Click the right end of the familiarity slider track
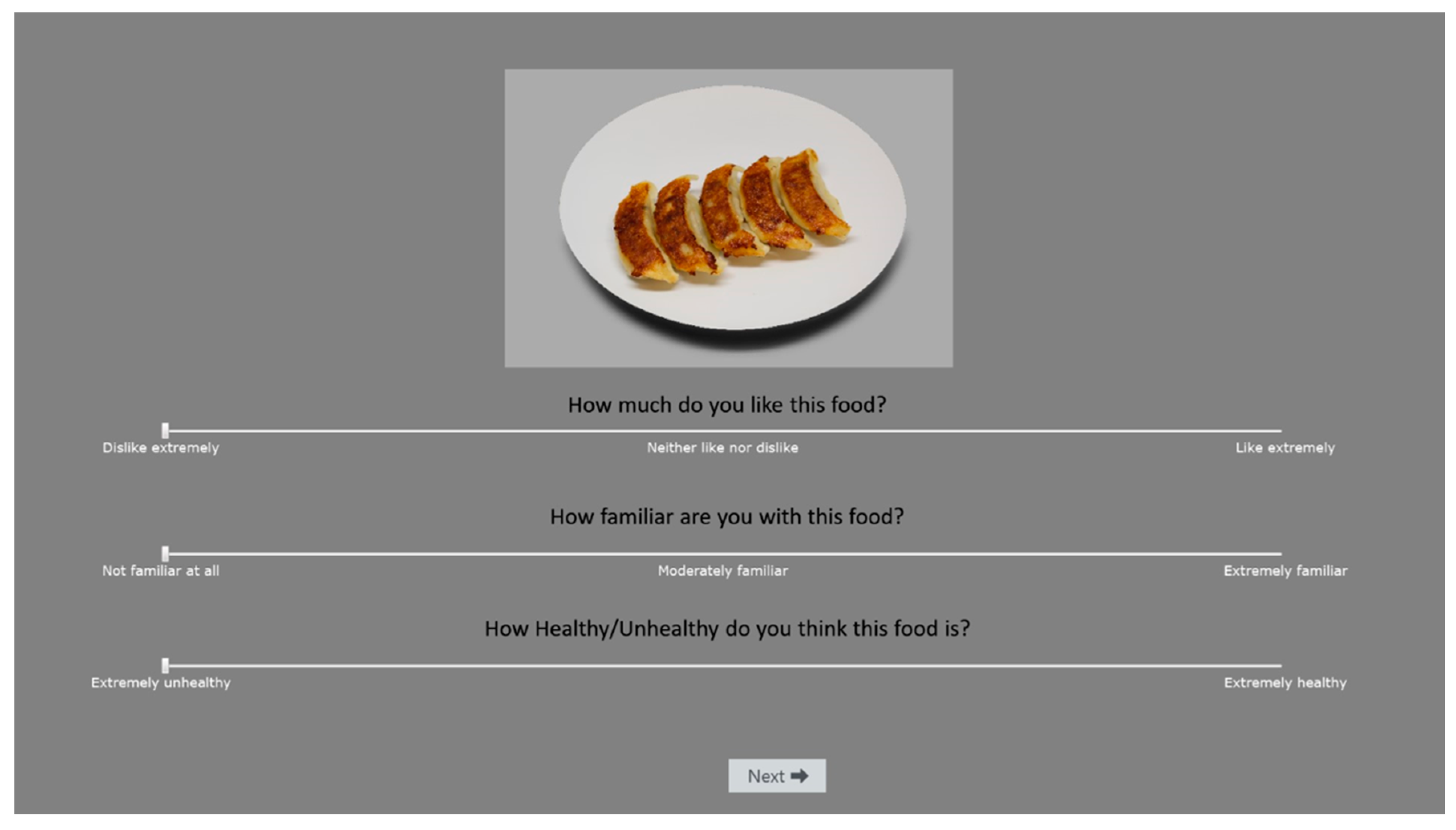1456x830 pixels. 1279,554
